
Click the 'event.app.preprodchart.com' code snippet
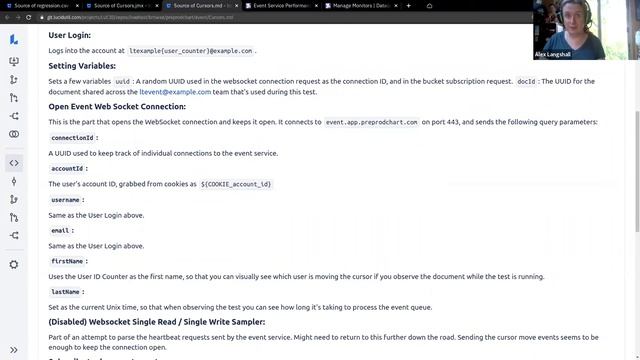tap(371, 122)
